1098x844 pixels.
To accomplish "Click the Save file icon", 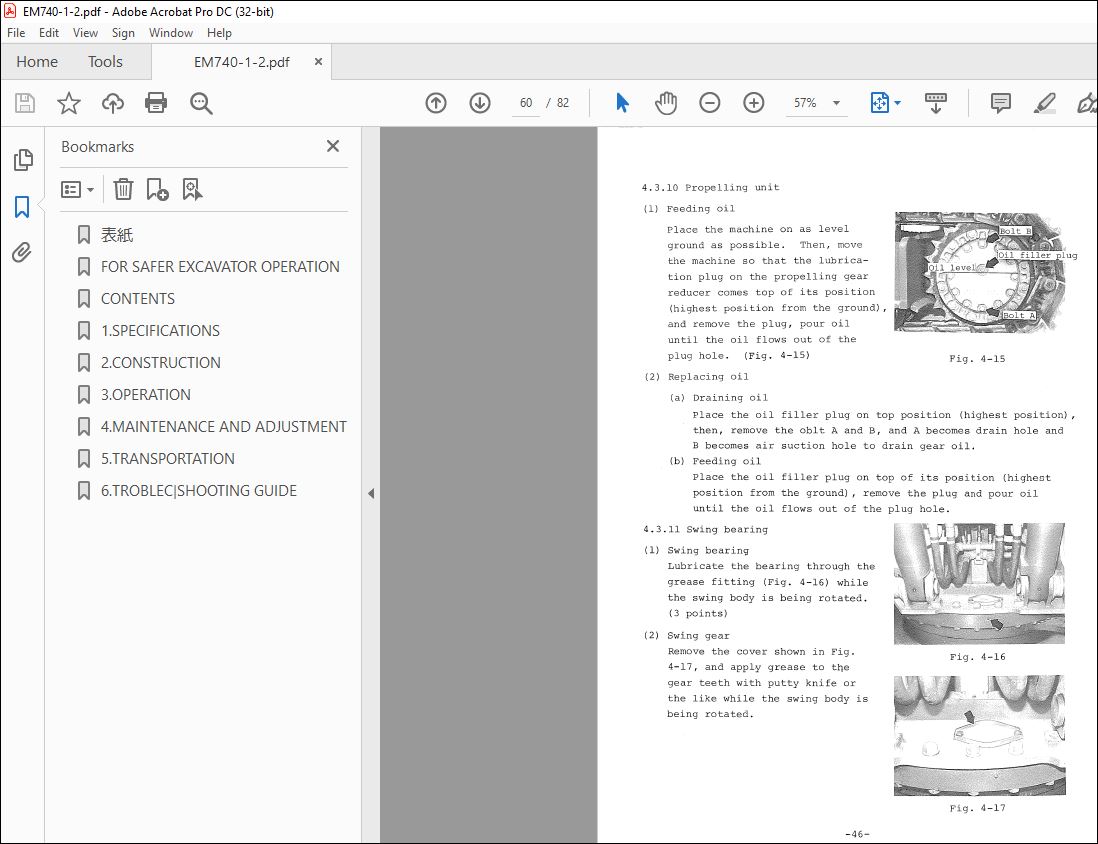I will click(x=25, y=103).
